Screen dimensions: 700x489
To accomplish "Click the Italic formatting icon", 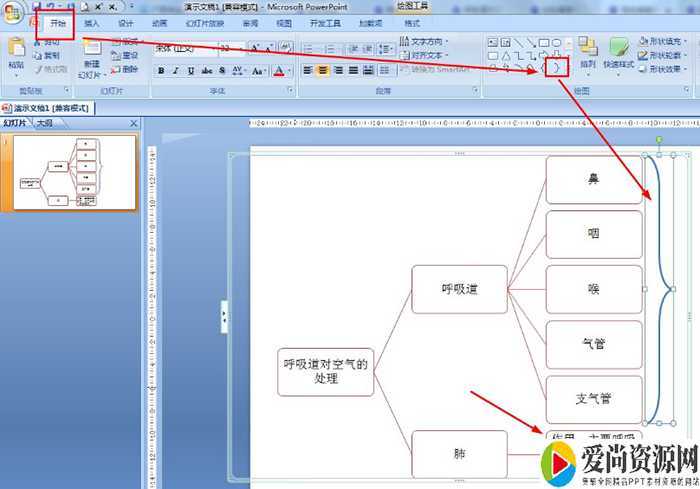I will pos(176,71).
